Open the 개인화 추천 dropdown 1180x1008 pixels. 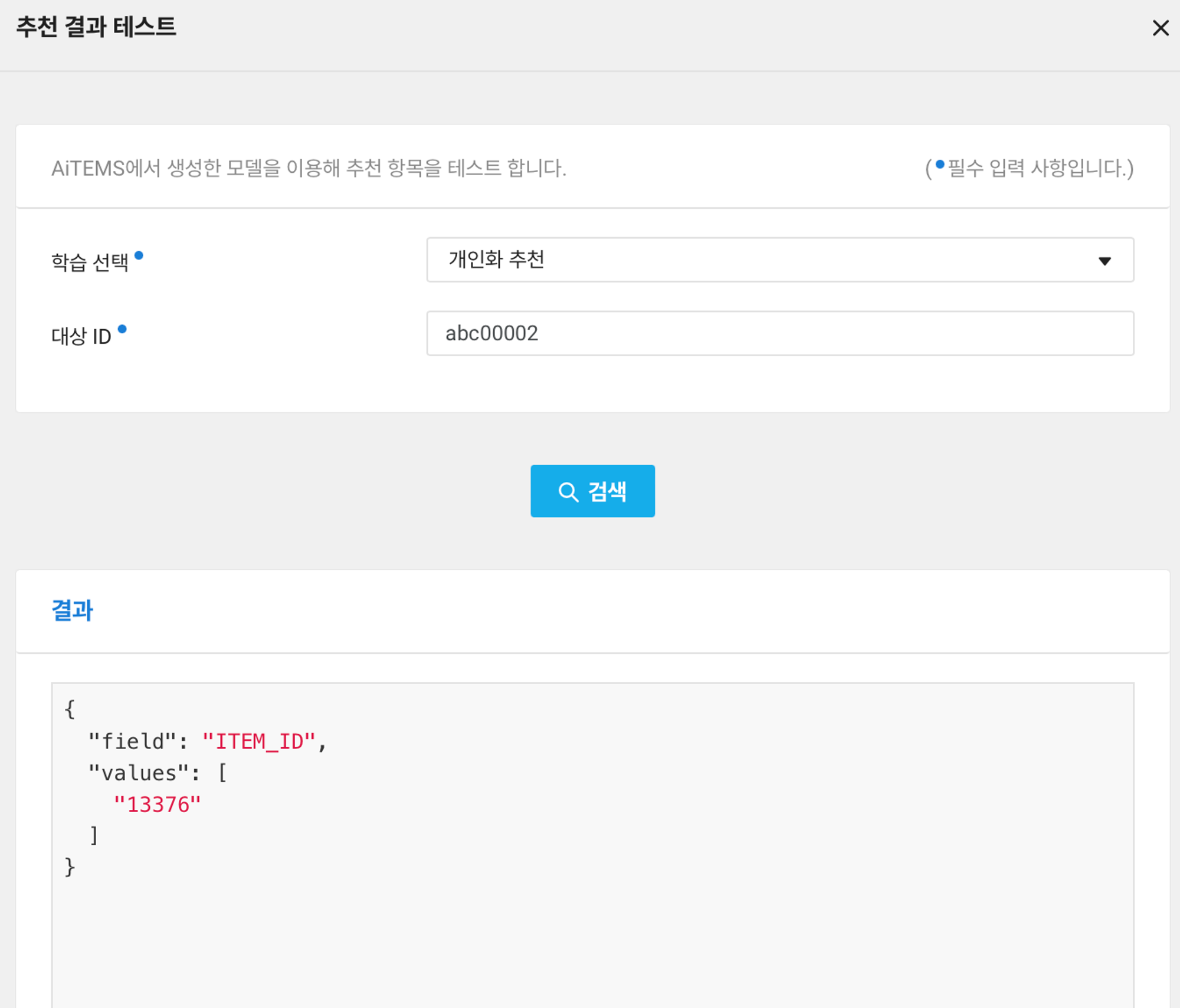[779, 260]
